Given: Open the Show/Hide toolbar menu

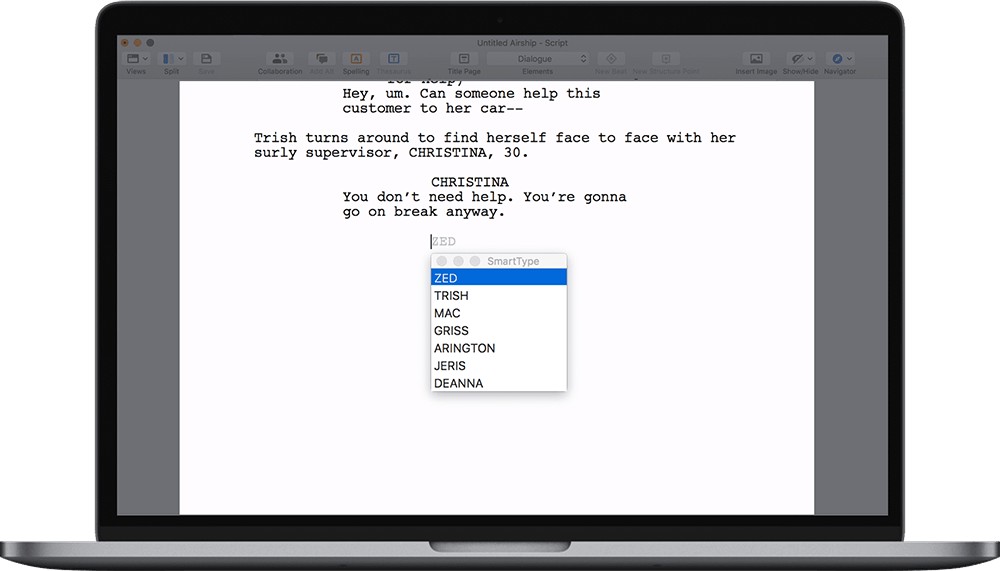Looking at the screenshot, I should [x=800, y=59].
